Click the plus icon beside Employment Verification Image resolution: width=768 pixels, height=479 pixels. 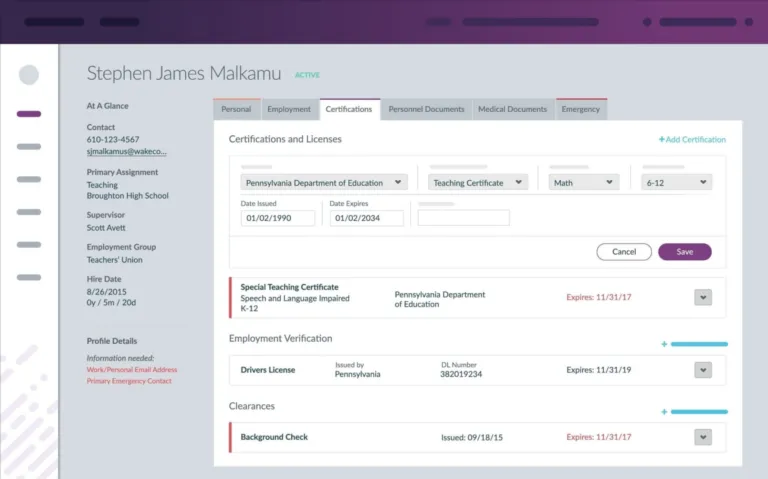pos(664,344)
